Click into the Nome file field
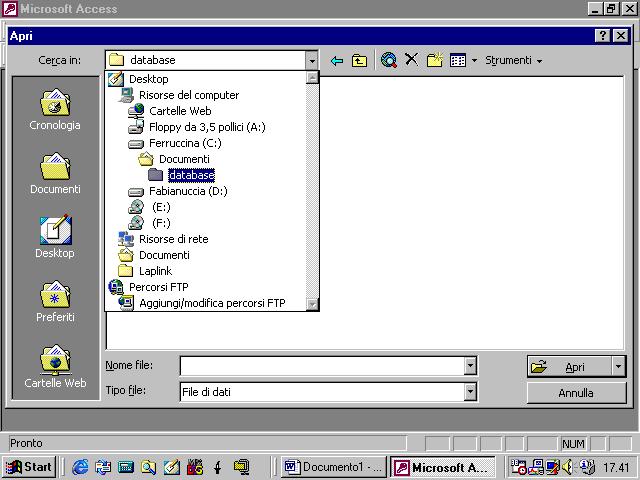Image resolution: width=640 pixels, height=480 pixels. point(322,366)
